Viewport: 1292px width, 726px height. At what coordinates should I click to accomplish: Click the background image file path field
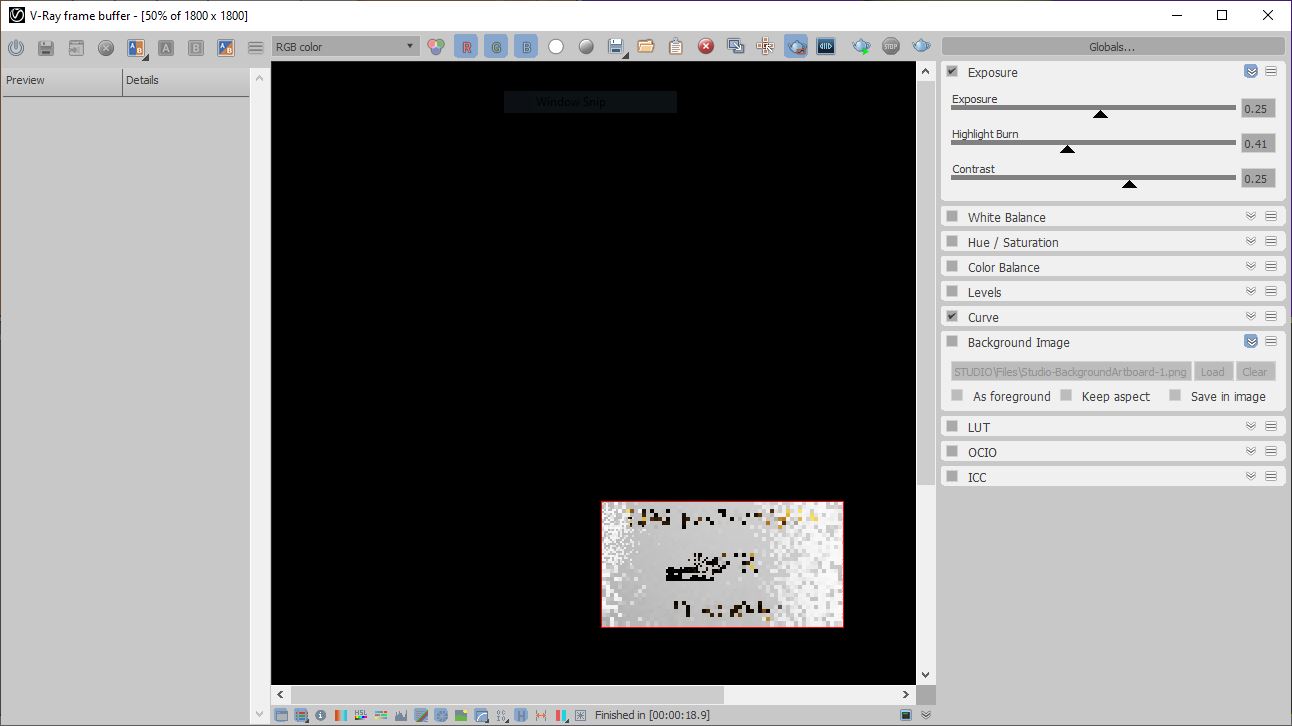(1071, 372)
